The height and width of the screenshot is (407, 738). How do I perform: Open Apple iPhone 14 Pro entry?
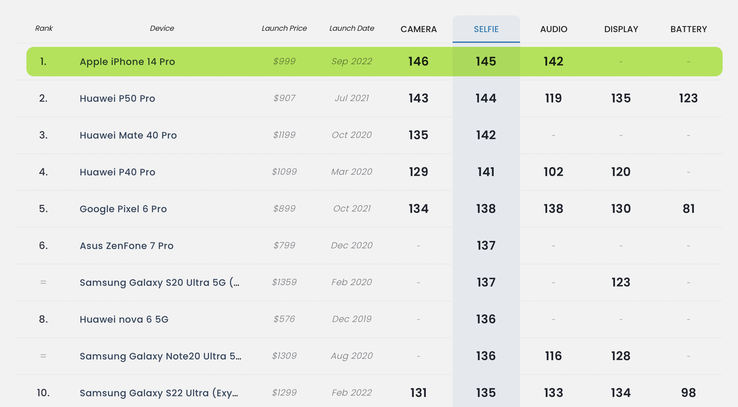(x=127, y=62)
